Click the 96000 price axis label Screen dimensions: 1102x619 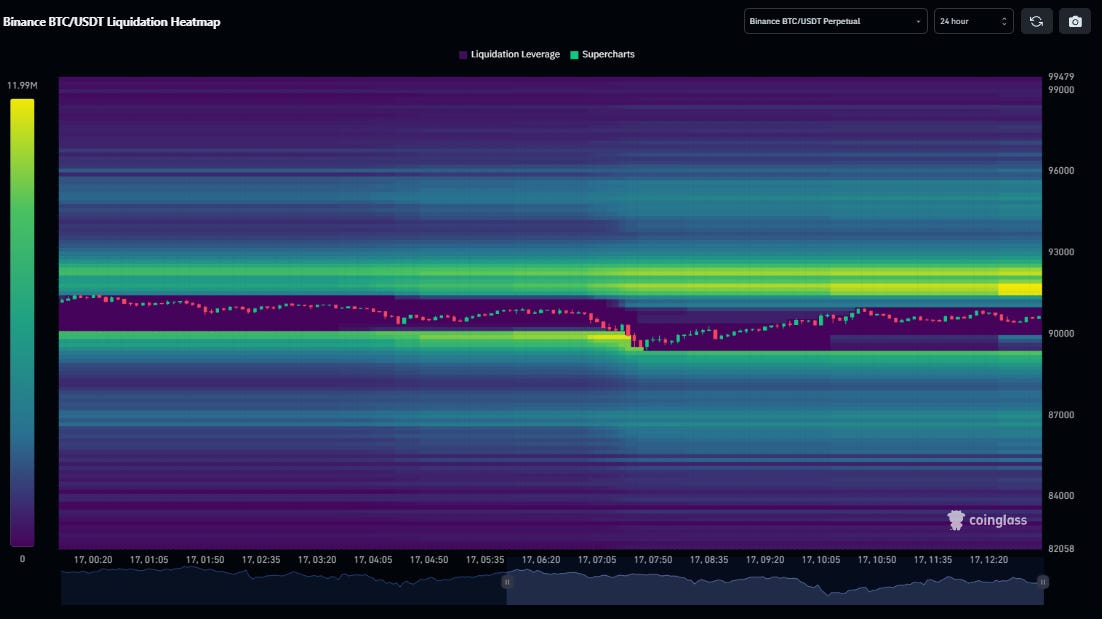point(1061,171)
